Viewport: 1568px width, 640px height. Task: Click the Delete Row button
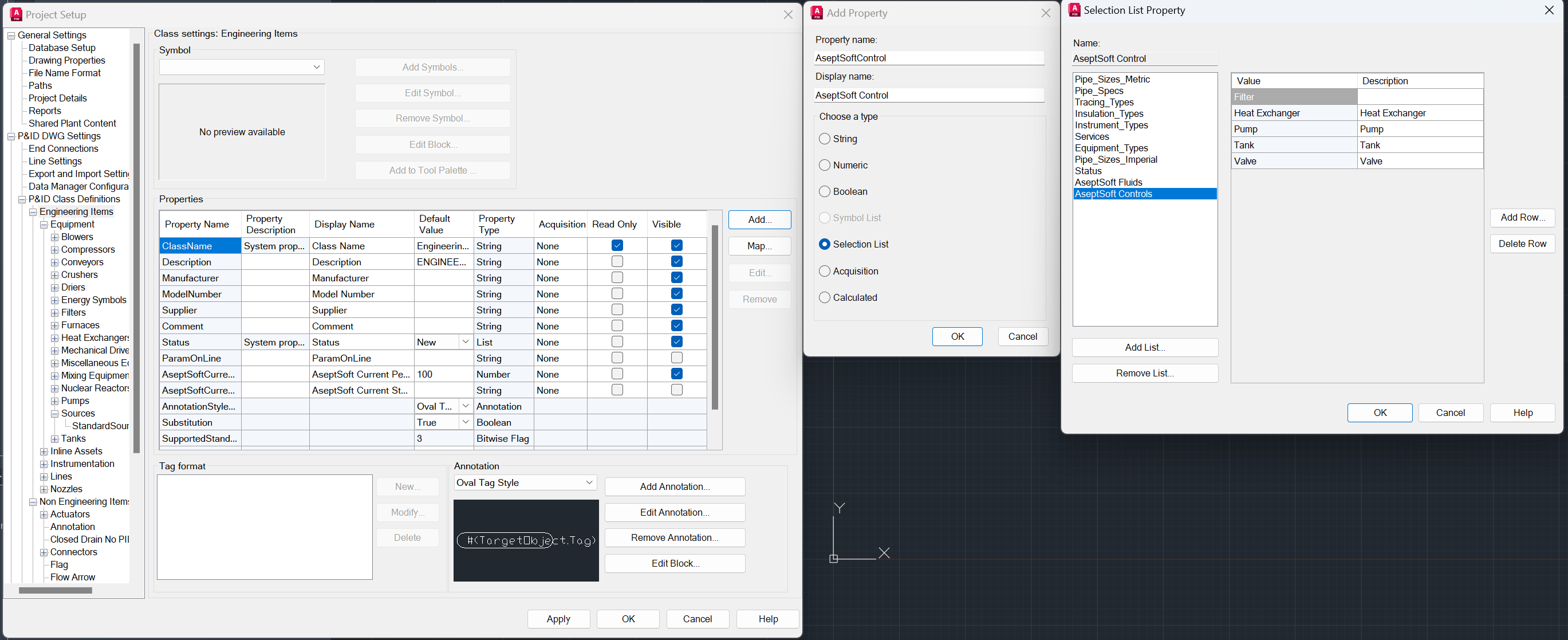point(1522,244)
